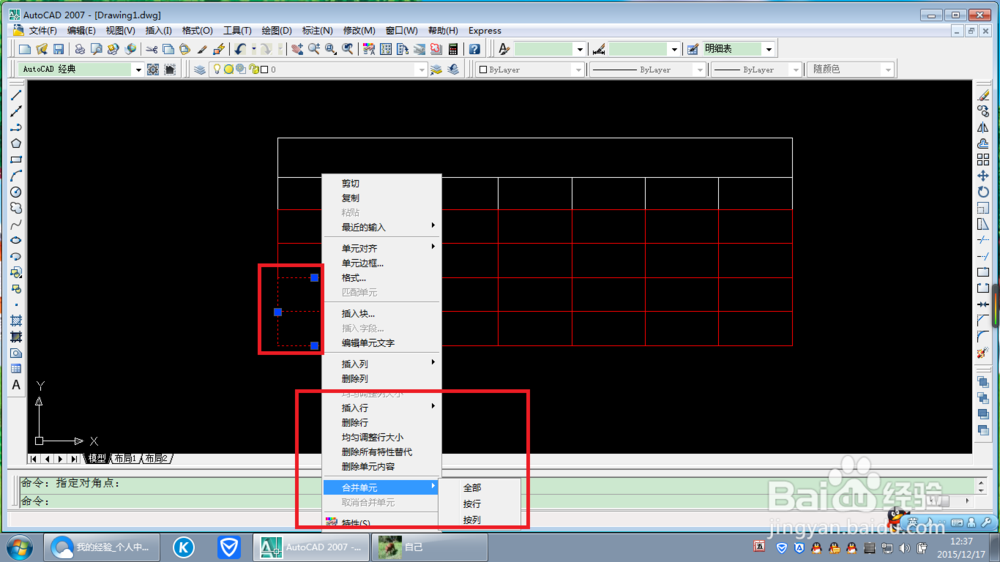Switch to the 布局2 tab
This screenshot has height=562, width=1000.
pos(156,459)
